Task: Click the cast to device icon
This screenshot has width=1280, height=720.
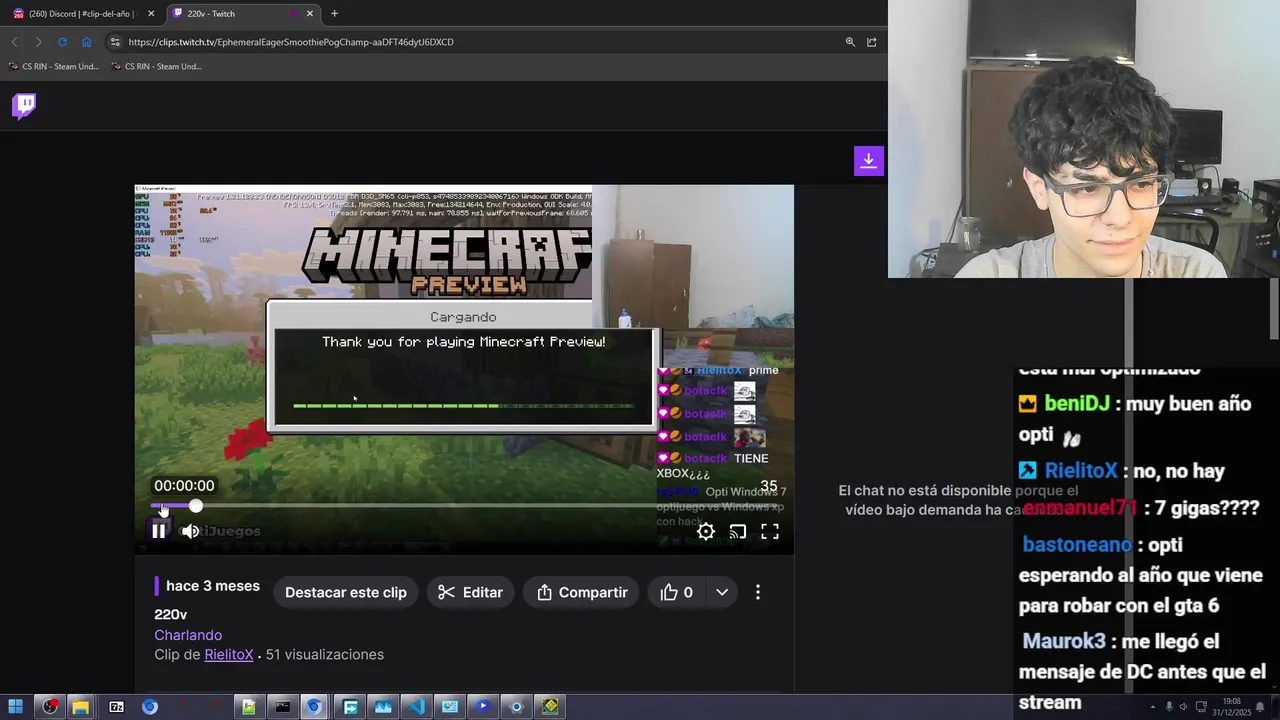Action: coord(738,532)
